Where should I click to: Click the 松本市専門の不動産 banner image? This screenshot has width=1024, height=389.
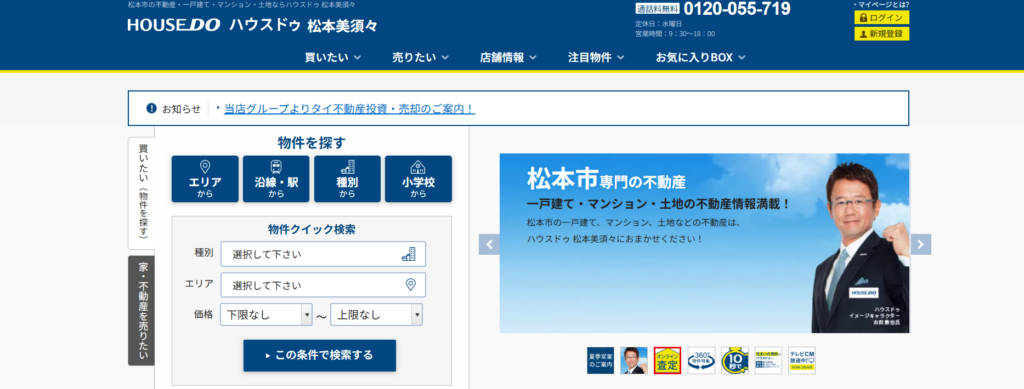(x=705, y=243)
